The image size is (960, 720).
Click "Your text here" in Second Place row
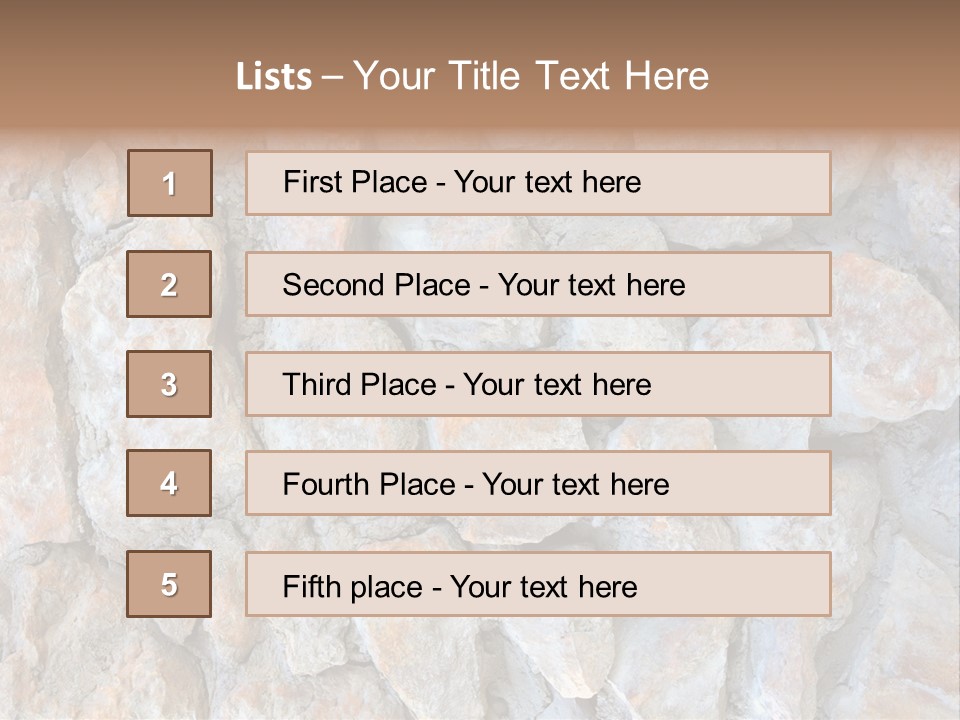[591, 285]
